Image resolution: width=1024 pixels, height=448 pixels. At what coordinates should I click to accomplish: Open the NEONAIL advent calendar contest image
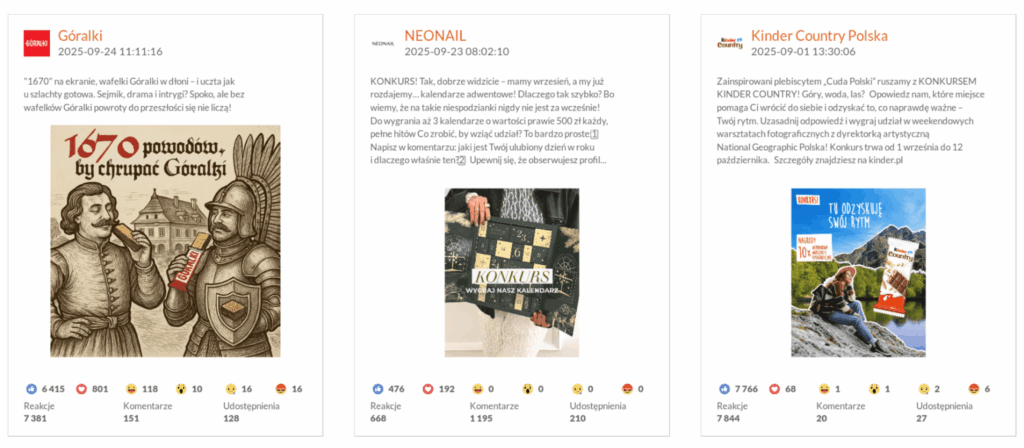[512, 272]
